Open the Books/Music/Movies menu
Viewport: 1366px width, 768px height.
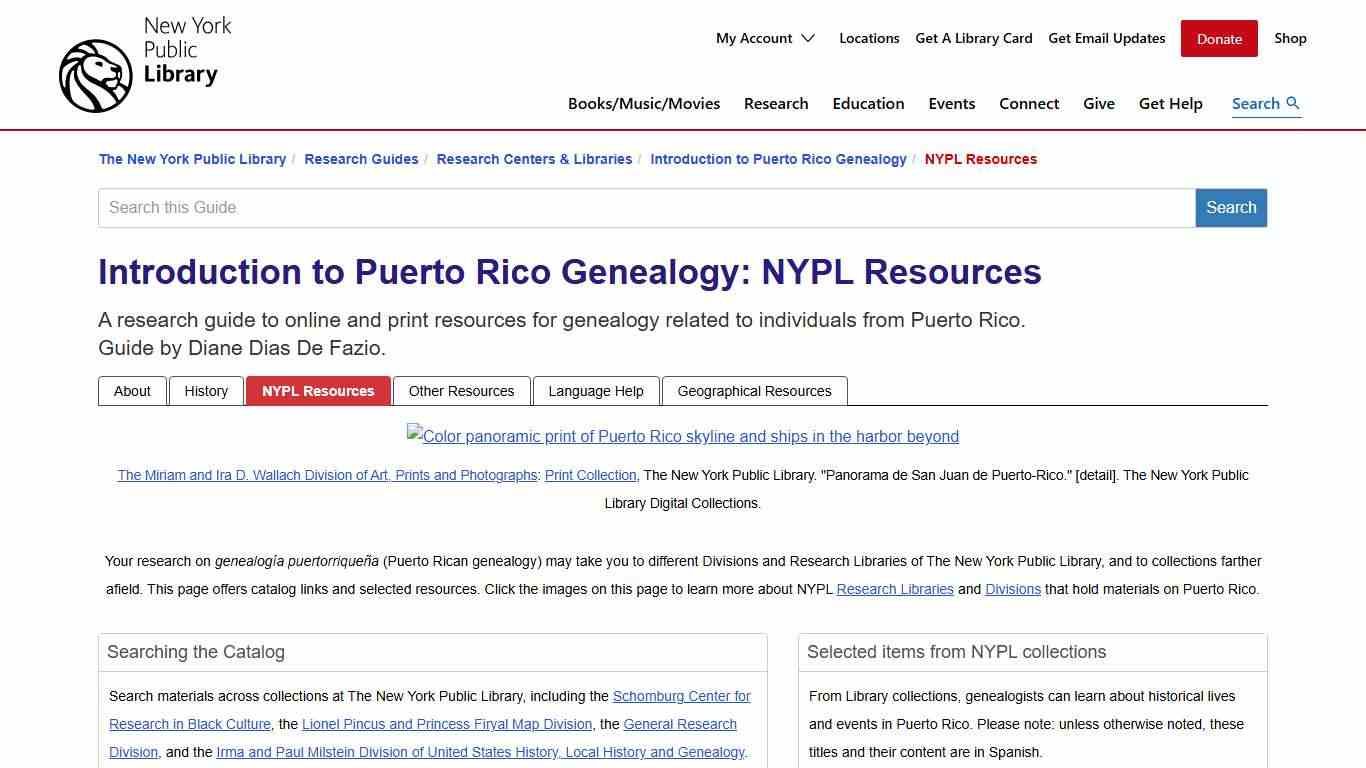coord(644,103)
